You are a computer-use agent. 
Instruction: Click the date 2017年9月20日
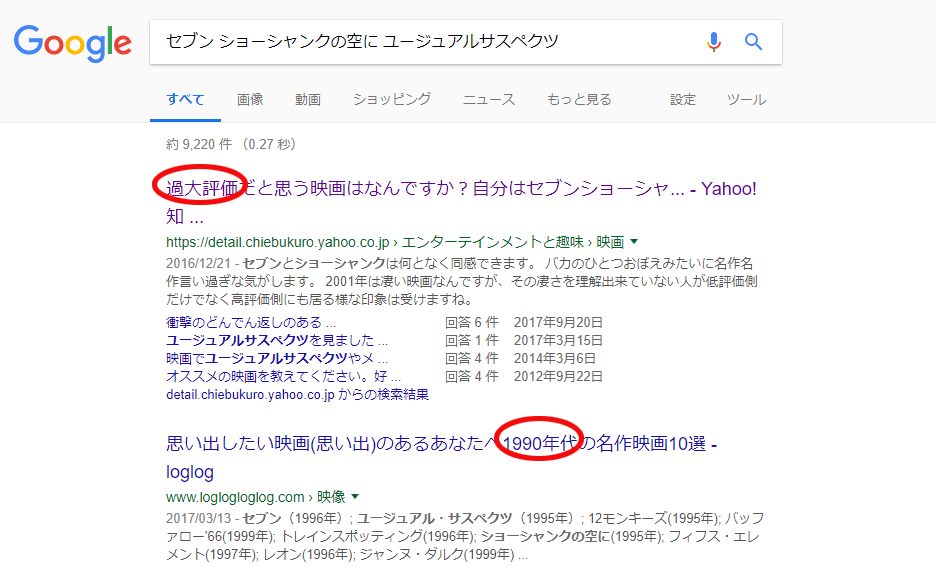558,323
